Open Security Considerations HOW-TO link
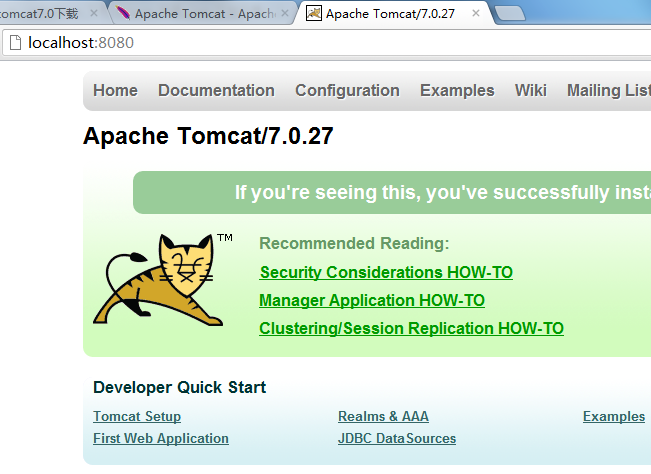The height and width of the screenshot is (474, 651). (386, 272)
